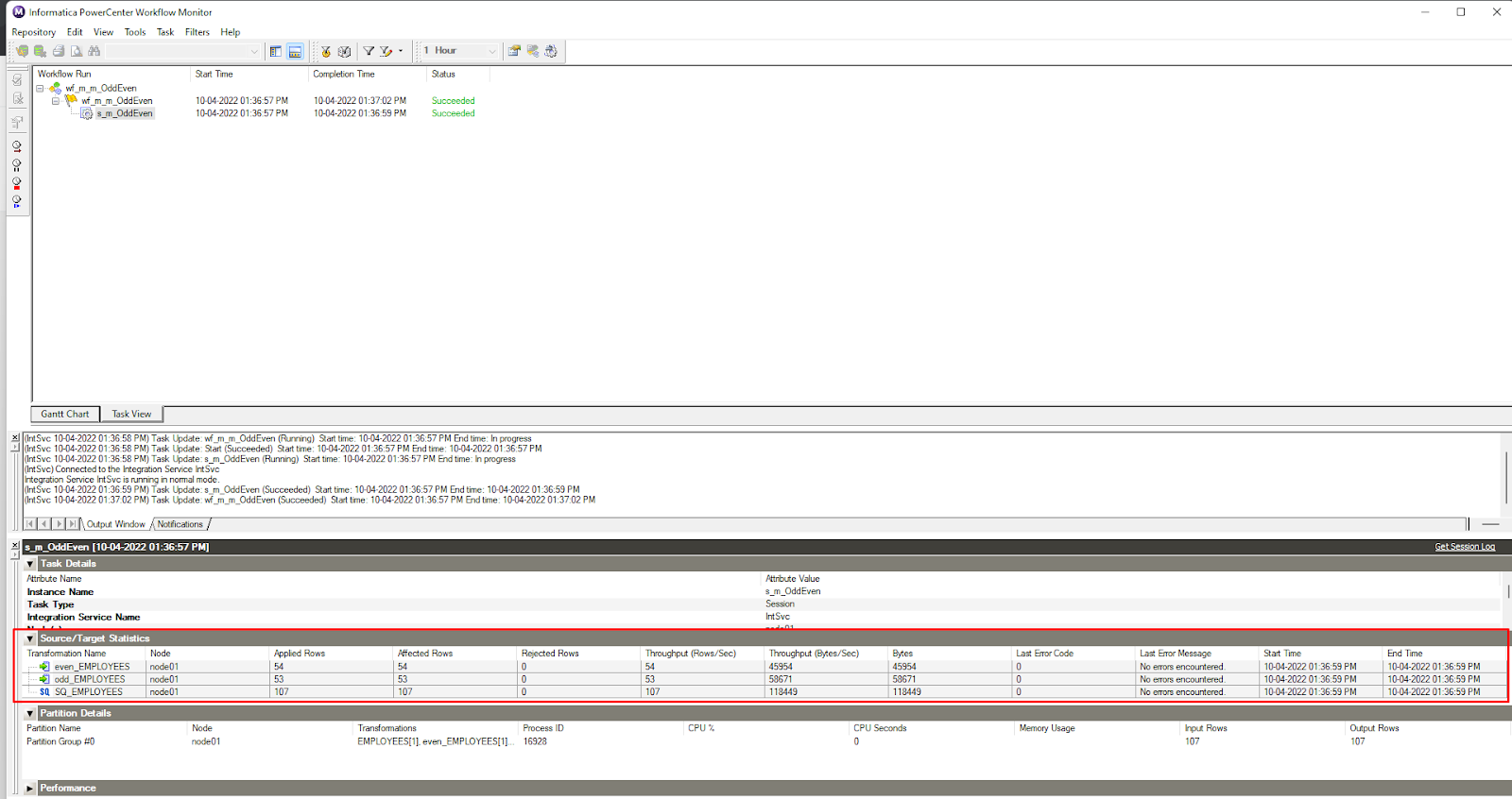Open the Task menu
The height and width of the screenshot is (799, 1512).
click(x=165, y=32)
